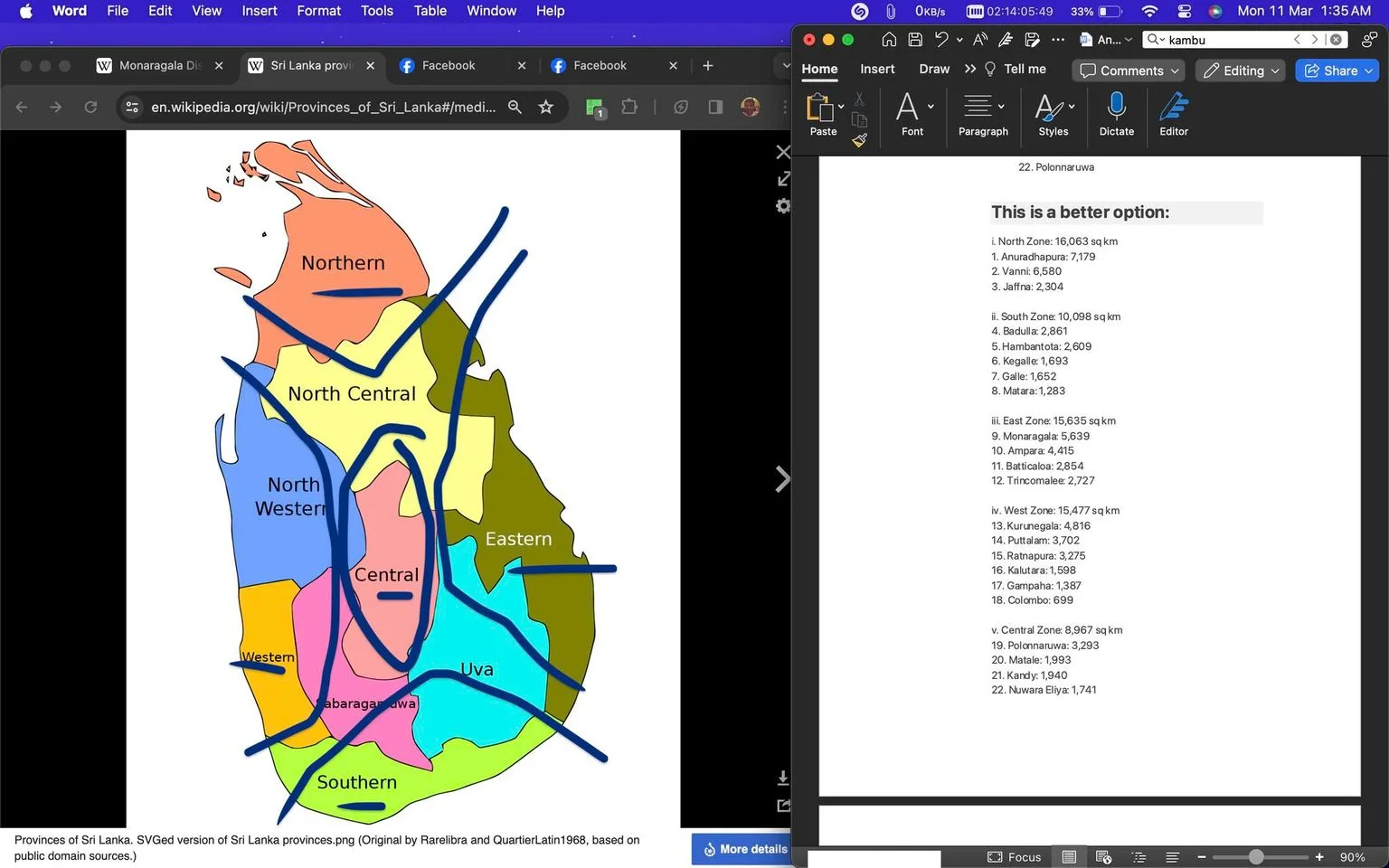Adjust the Word zoom slider handle
This screenshot has width=1389, height=868.
pyautogui.click(x=1256, y=857)
